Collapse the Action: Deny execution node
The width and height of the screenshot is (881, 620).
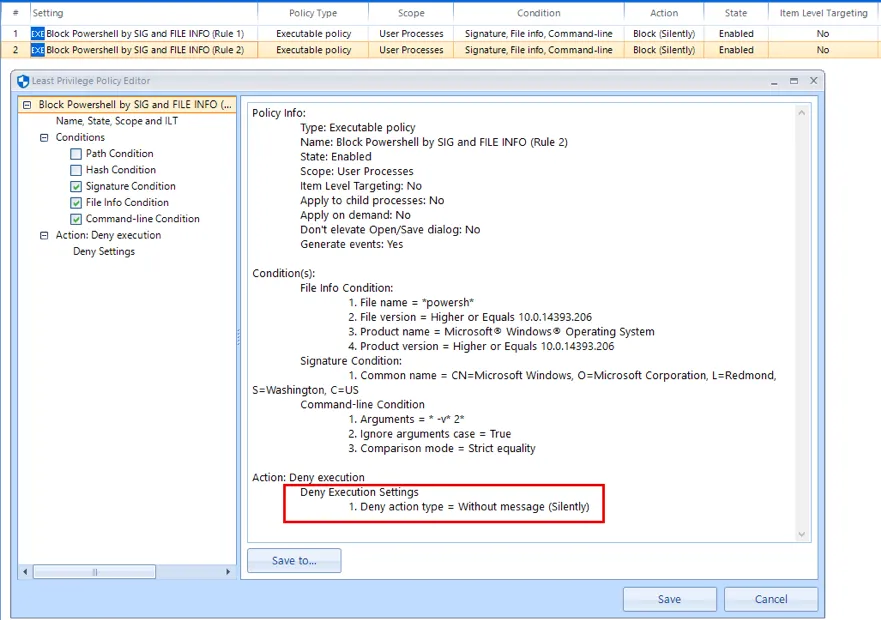[44, 236]
